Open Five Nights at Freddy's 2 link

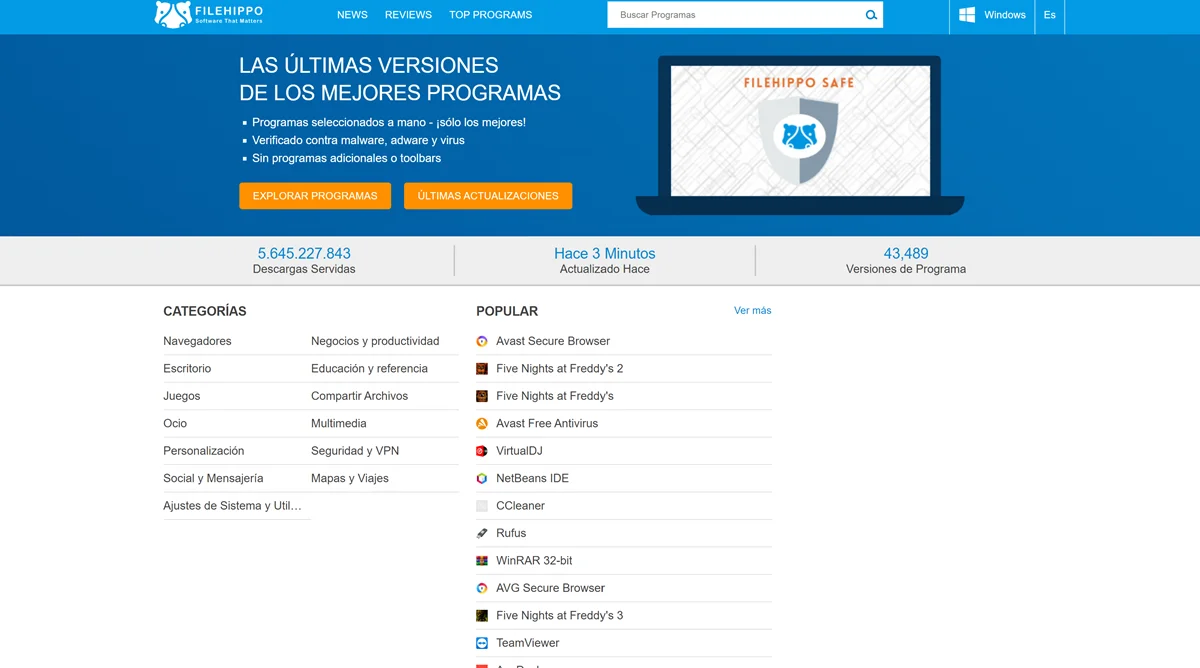click(560, 369)
